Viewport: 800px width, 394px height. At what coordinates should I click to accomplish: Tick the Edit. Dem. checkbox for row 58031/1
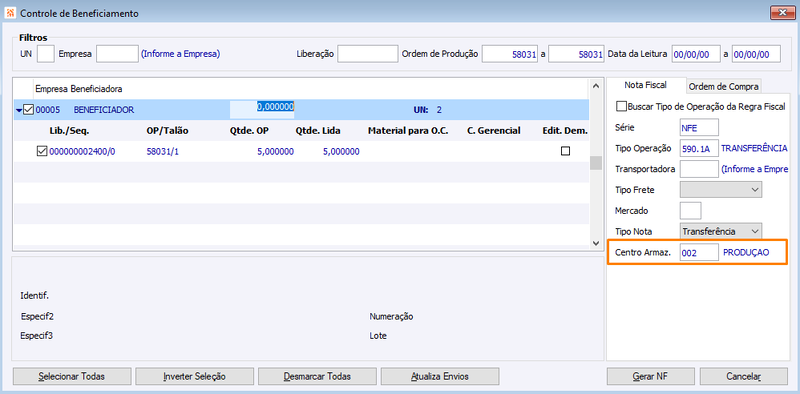point(565,151)
